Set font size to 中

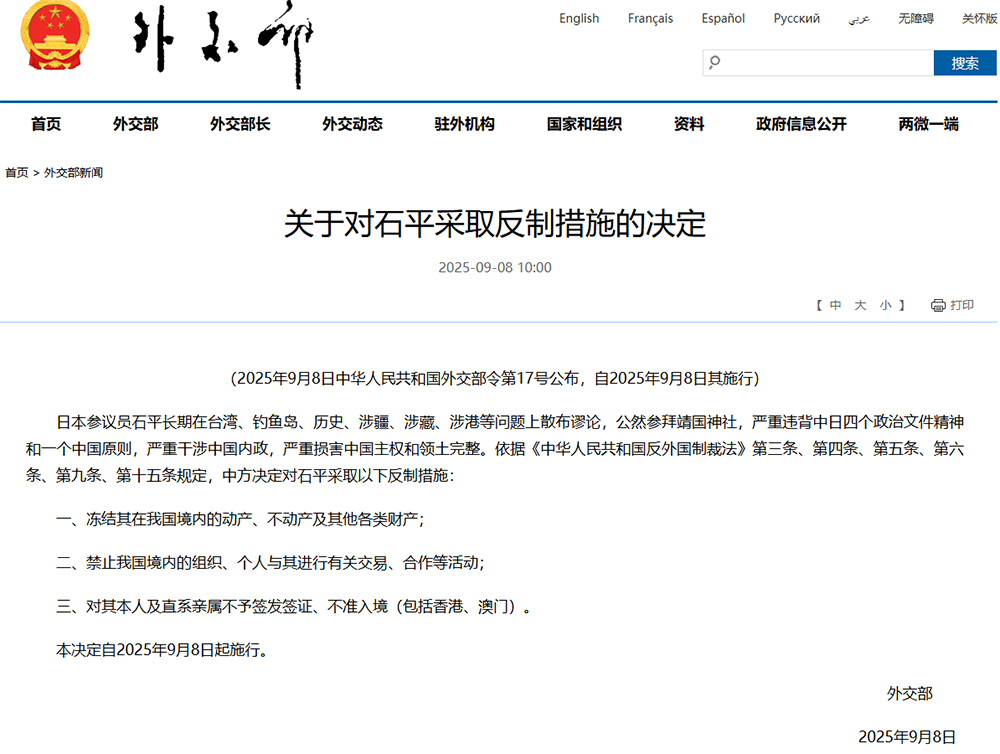pyautogui.click(x=835, y=306)
